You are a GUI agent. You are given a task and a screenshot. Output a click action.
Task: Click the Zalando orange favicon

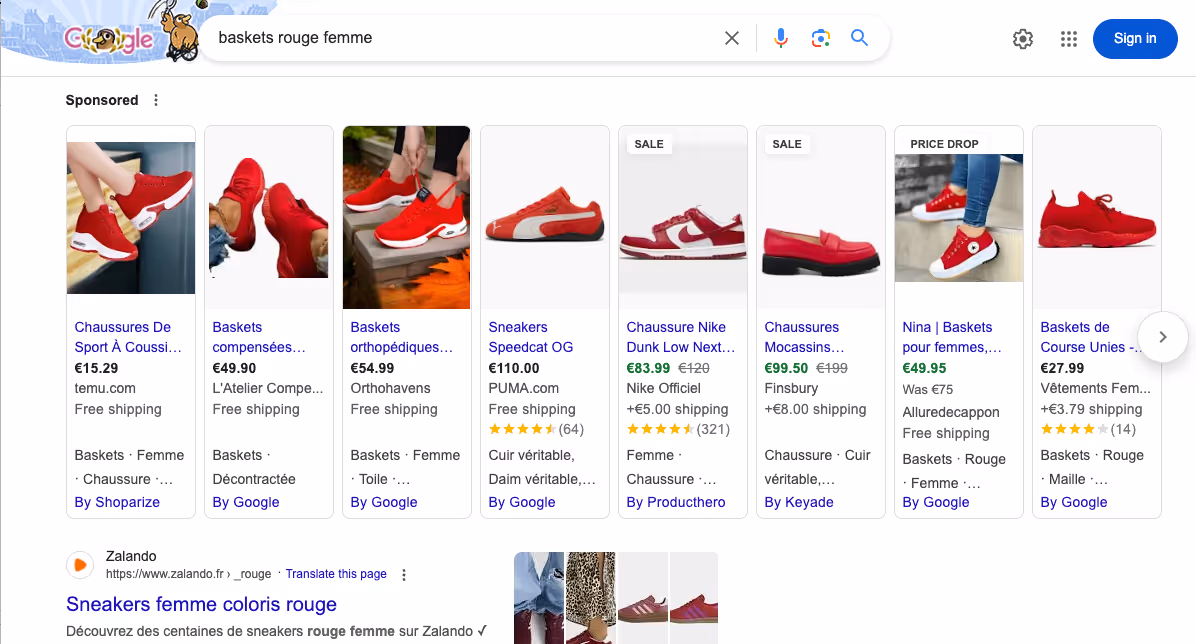[79, 565]
